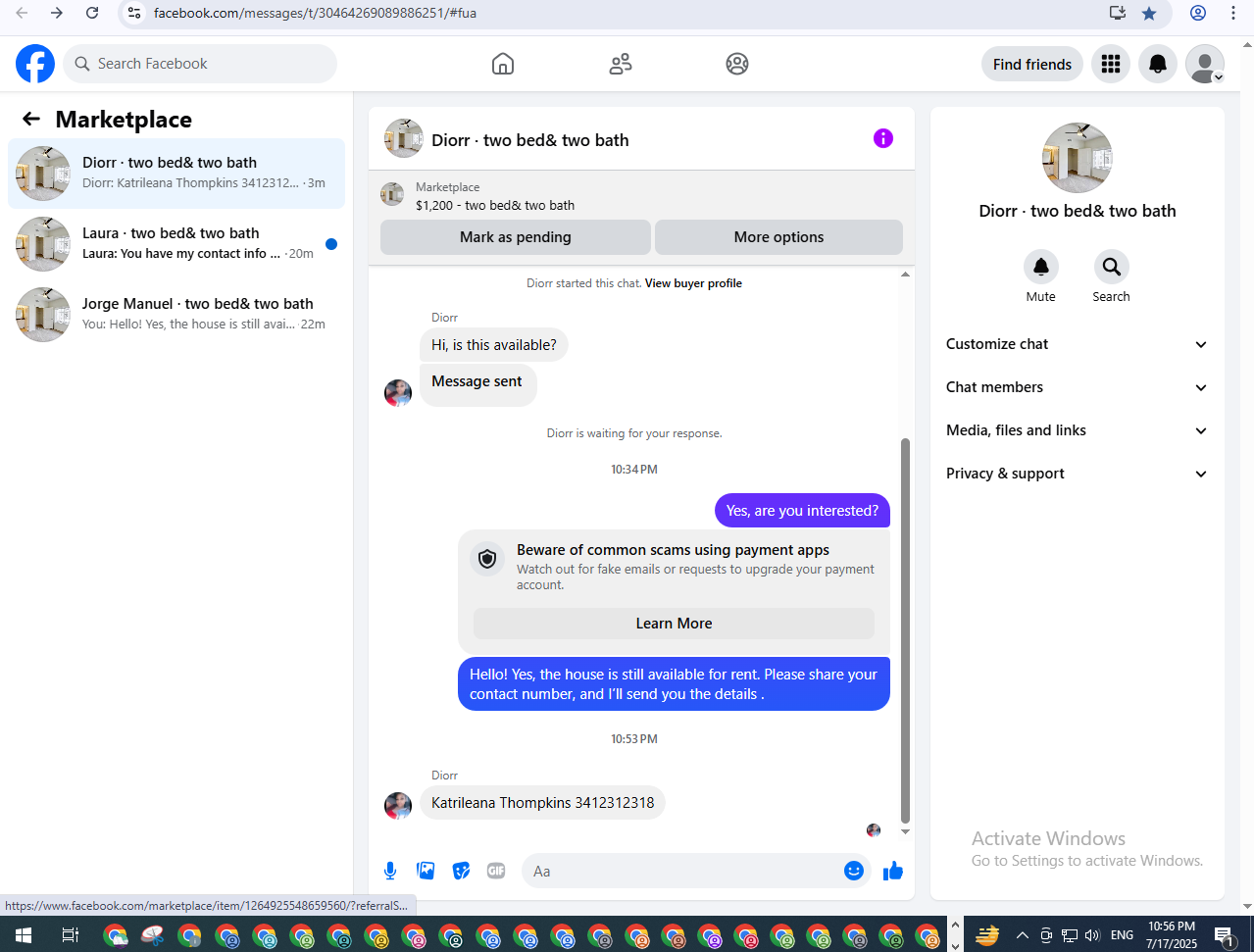Click the chat scrollbar down arrow

pyautogui.click(x=905, y=832)
